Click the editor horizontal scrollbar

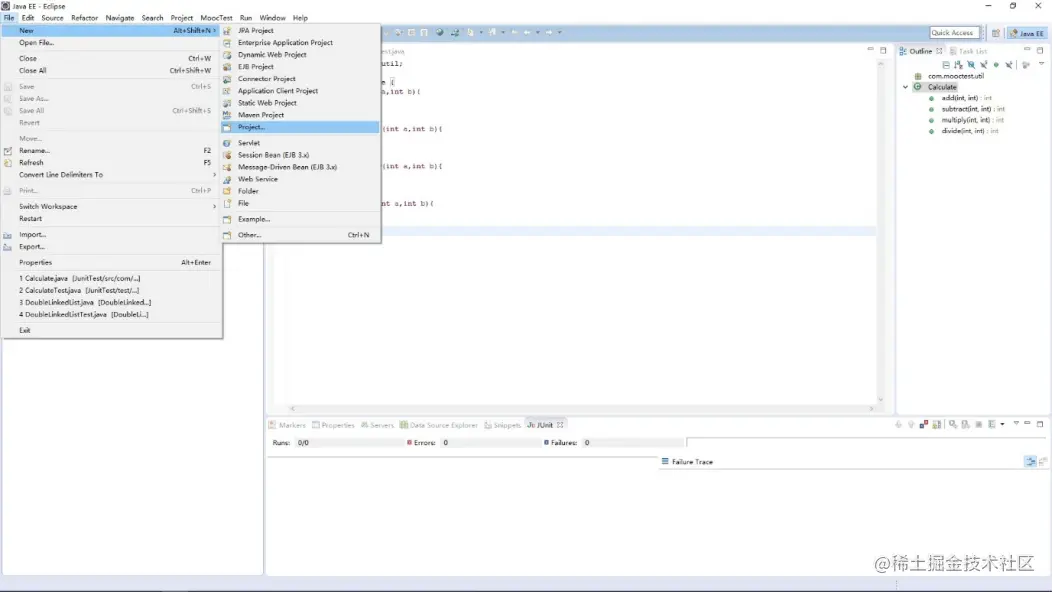tap(582, 409)
